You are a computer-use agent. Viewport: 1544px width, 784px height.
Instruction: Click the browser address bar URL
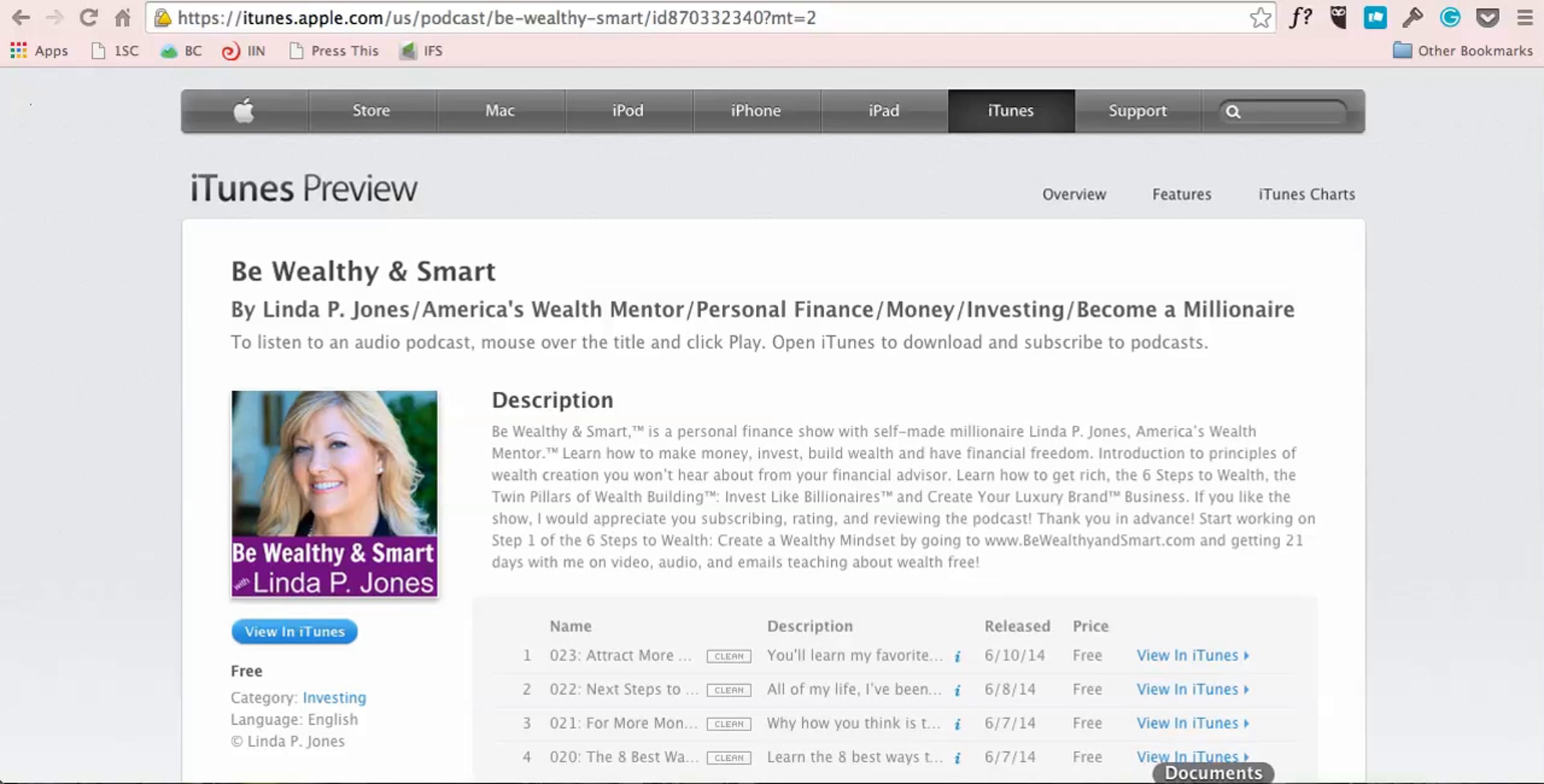point(497,17)
